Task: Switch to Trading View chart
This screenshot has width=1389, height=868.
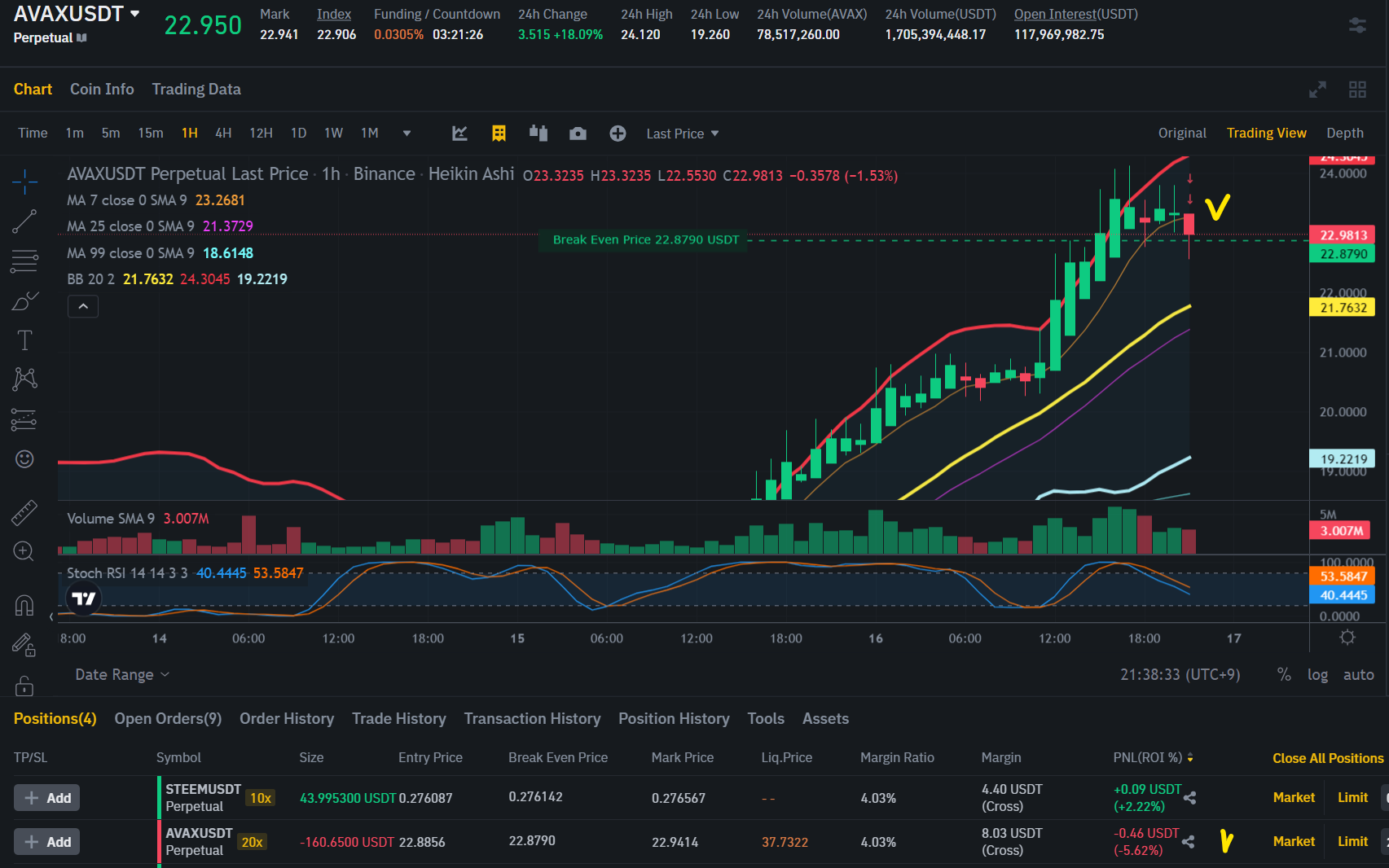Action: click(1266, 133)
